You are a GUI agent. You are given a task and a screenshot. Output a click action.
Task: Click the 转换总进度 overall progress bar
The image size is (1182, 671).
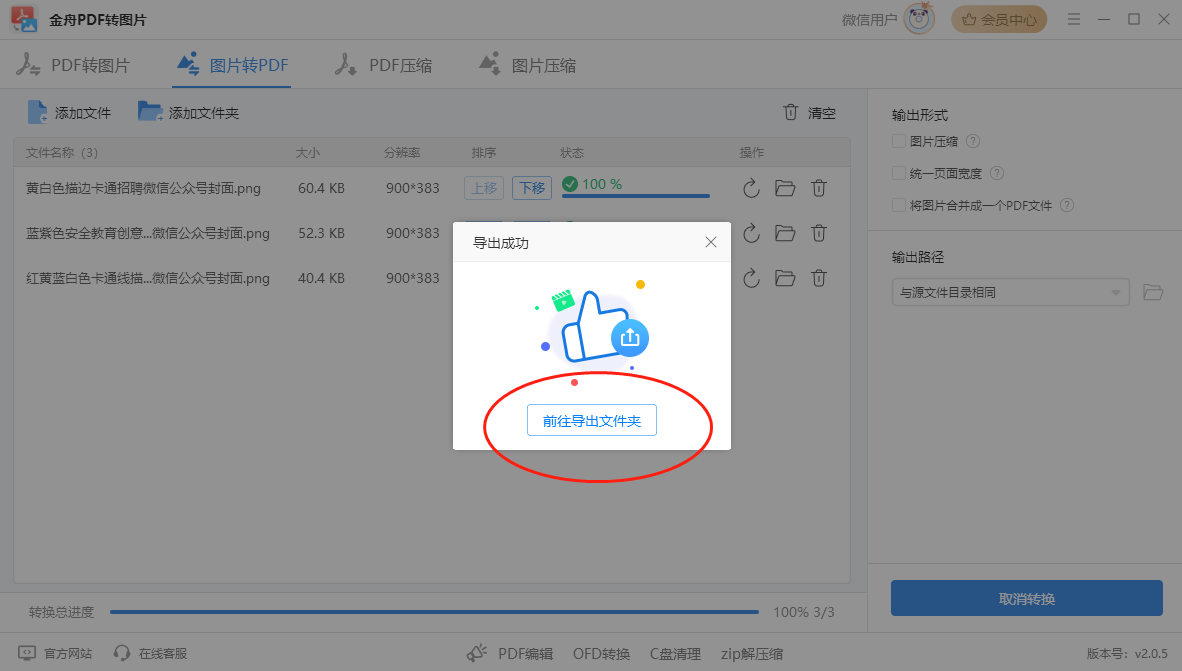[434, 612]
